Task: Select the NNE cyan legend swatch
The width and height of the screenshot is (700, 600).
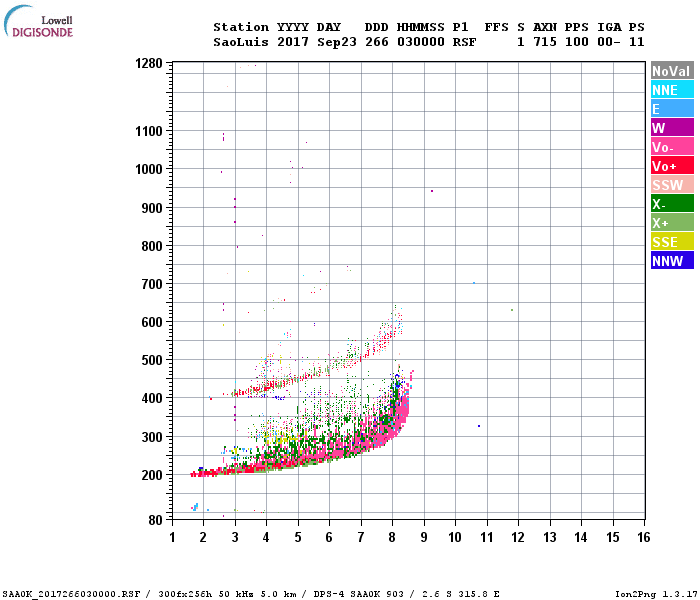Action: [x=672, y=90]
